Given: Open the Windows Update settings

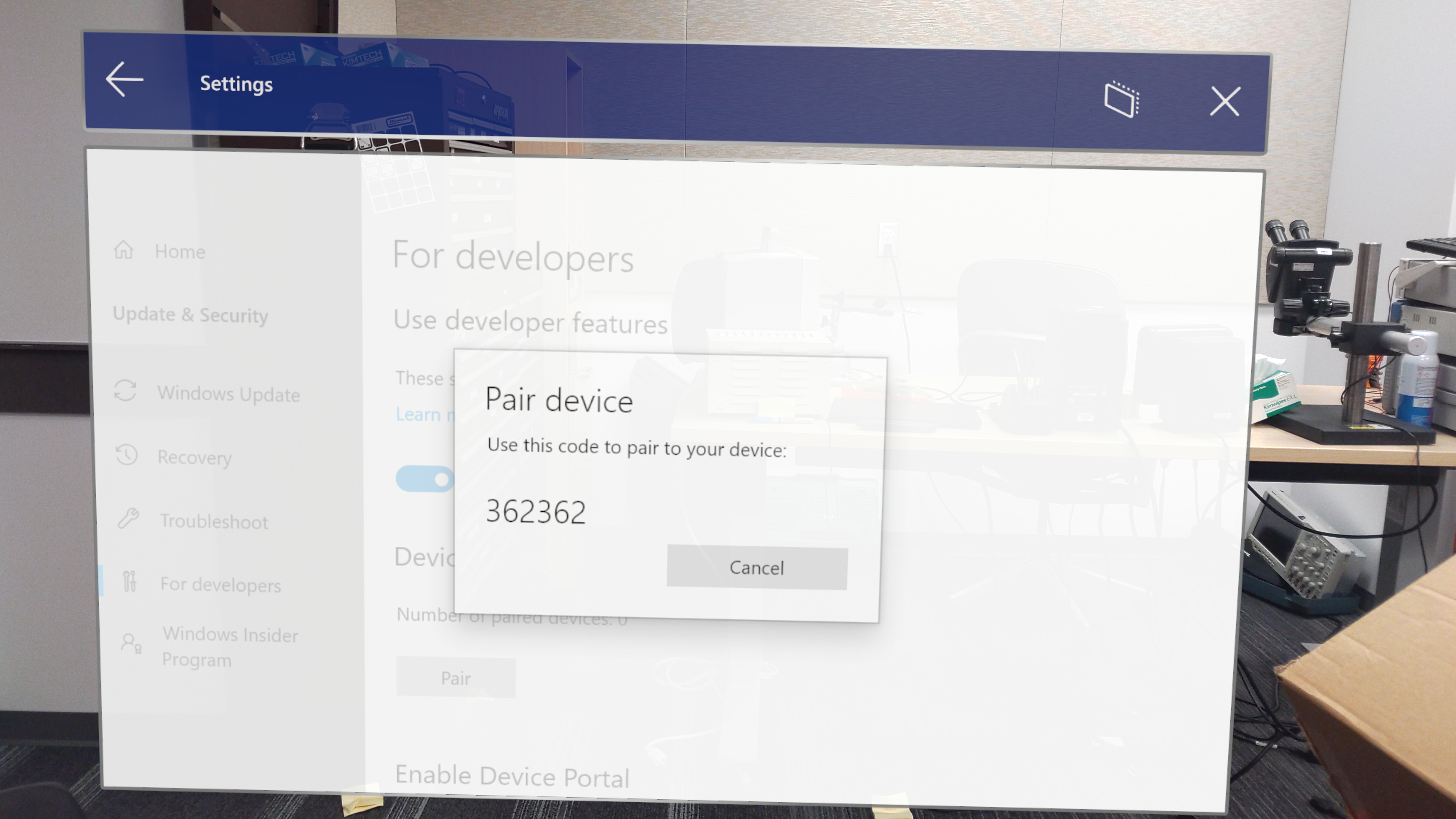Looking at the screenshot, I should [x=228, y=393].
